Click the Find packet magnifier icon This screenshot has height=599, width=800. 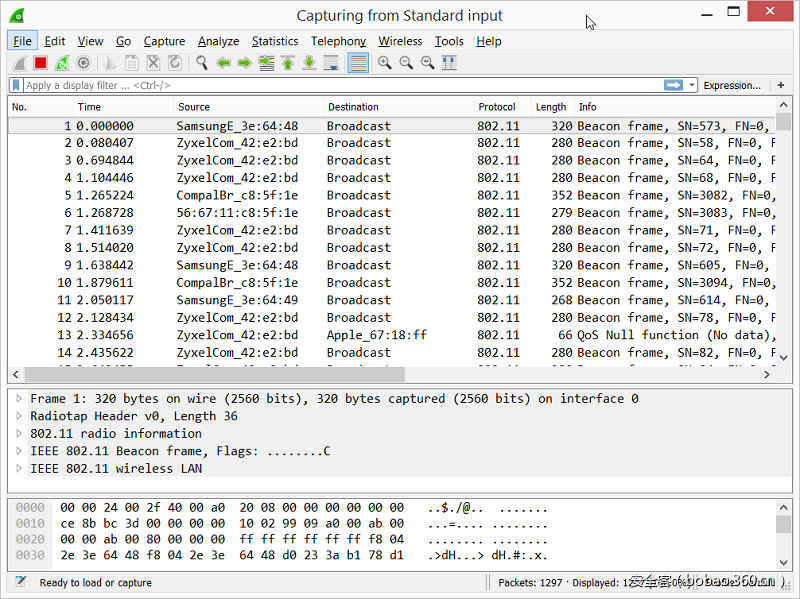pyautogui.click(x=201, y=63)
